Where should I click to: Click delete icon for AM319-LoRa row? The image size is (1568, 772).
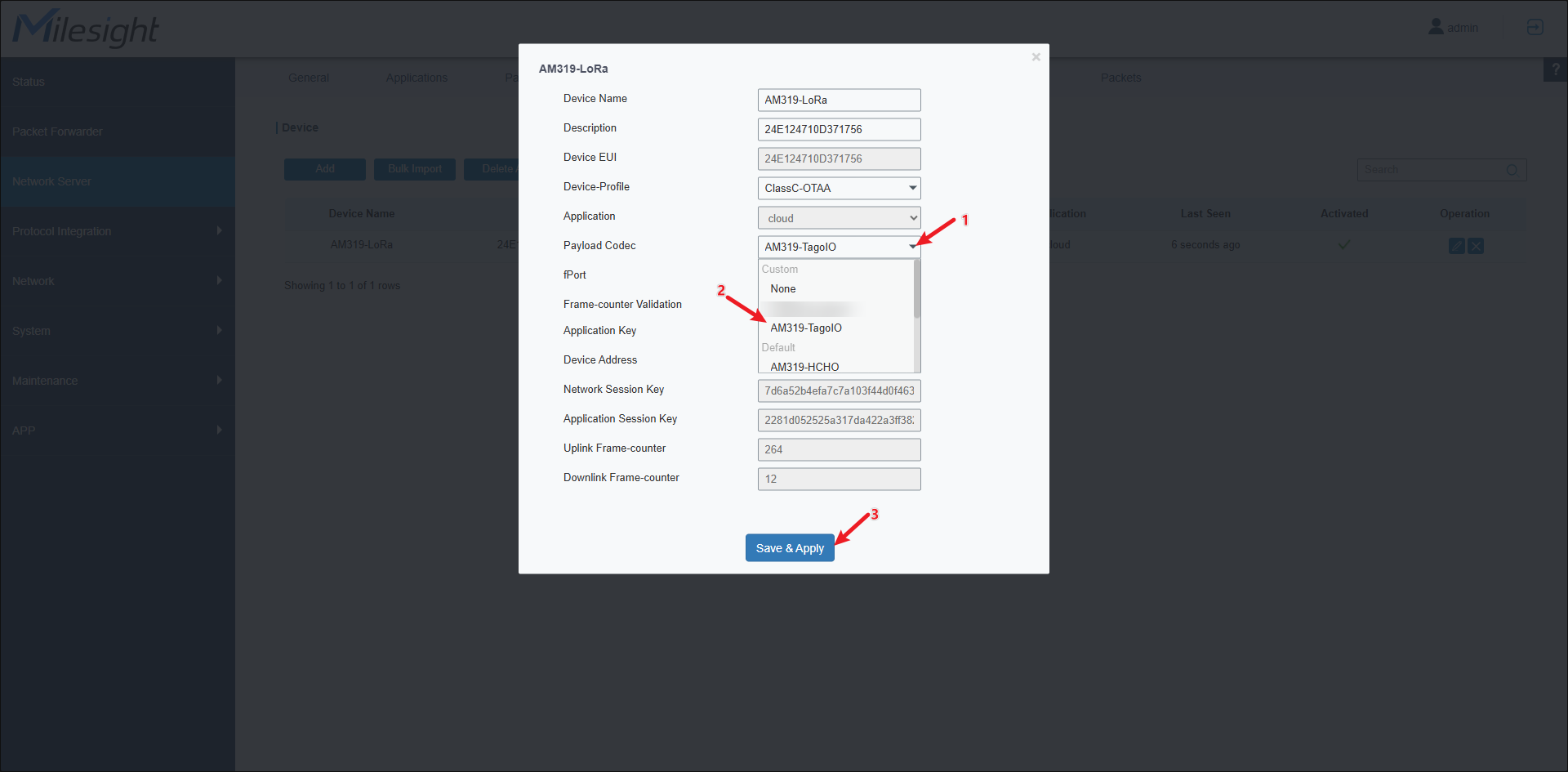(1476, 246)
